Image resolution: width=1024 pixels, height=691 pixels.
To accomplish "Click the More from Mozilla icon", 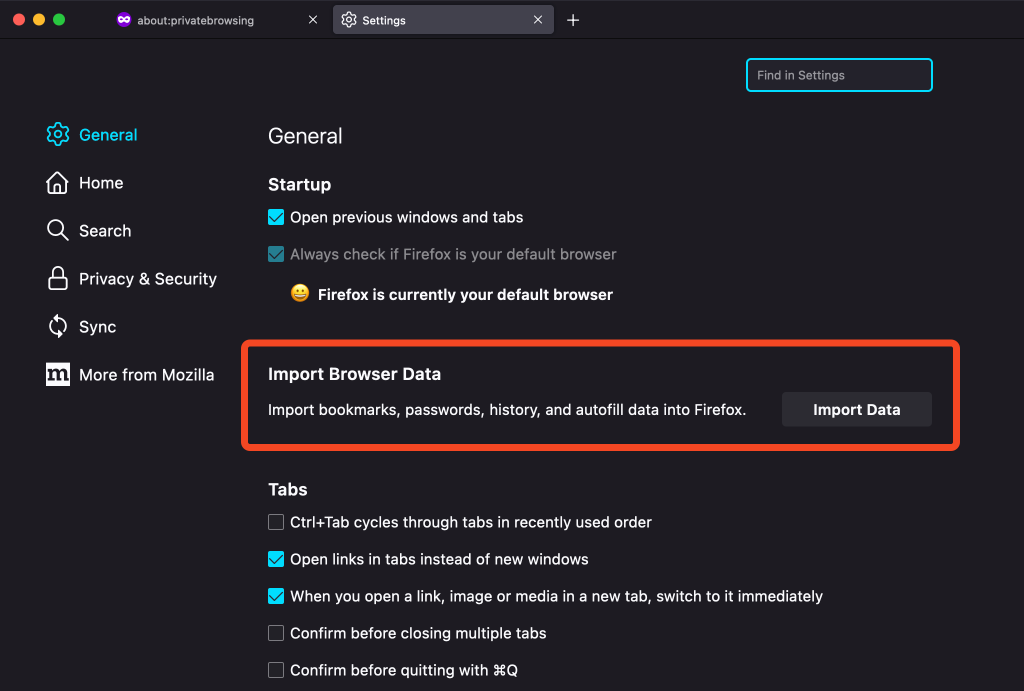I will (x=58, y=375).
